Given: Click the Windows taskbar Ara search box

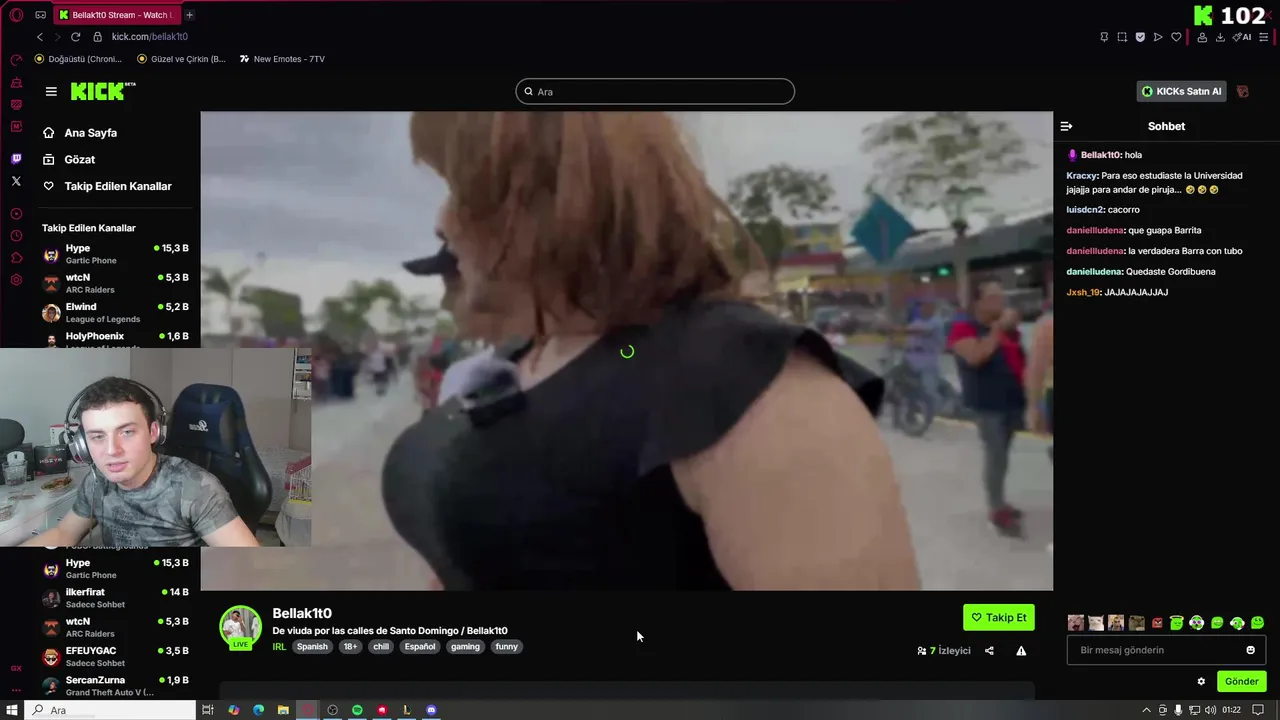Looking at the screenshot, I should click(x=111, y=710).
